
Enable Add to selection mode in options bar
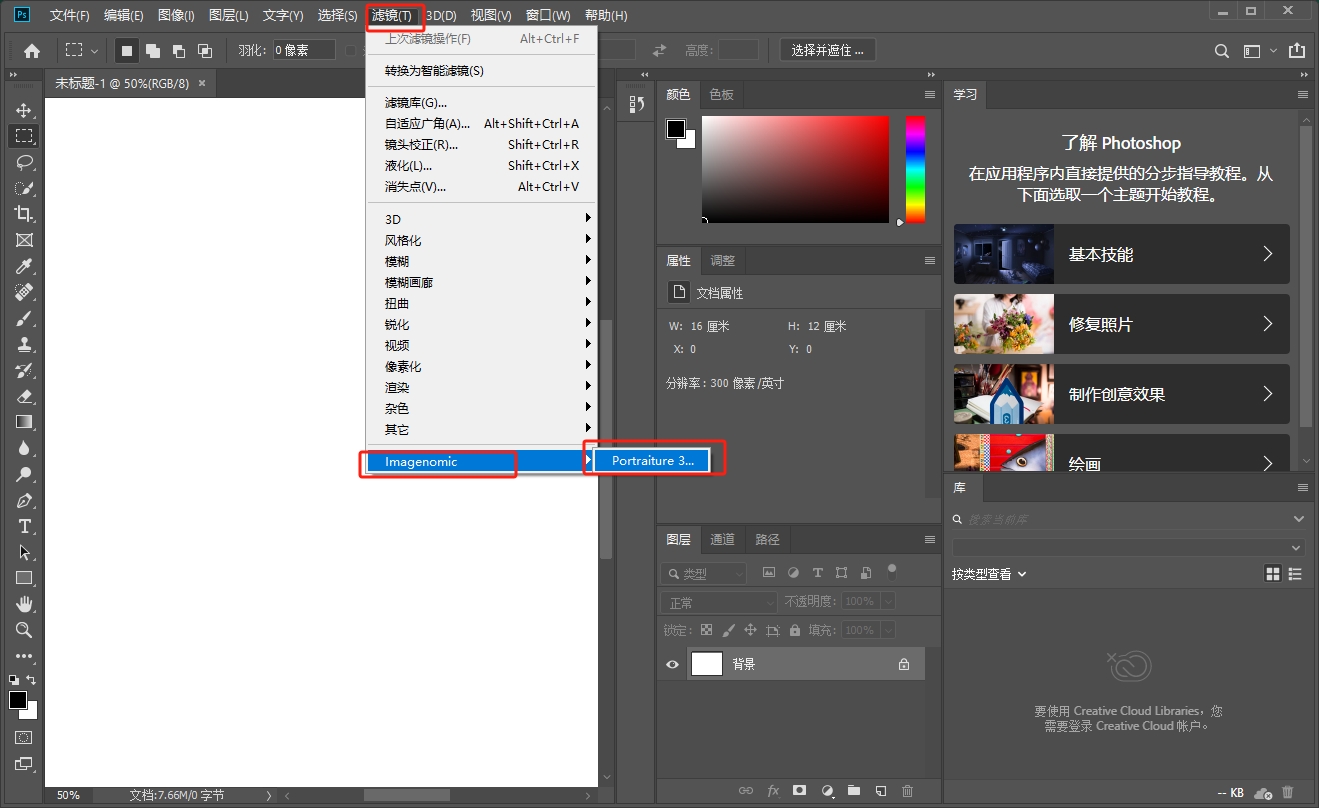pyautogui.click(x=155, y=48)
